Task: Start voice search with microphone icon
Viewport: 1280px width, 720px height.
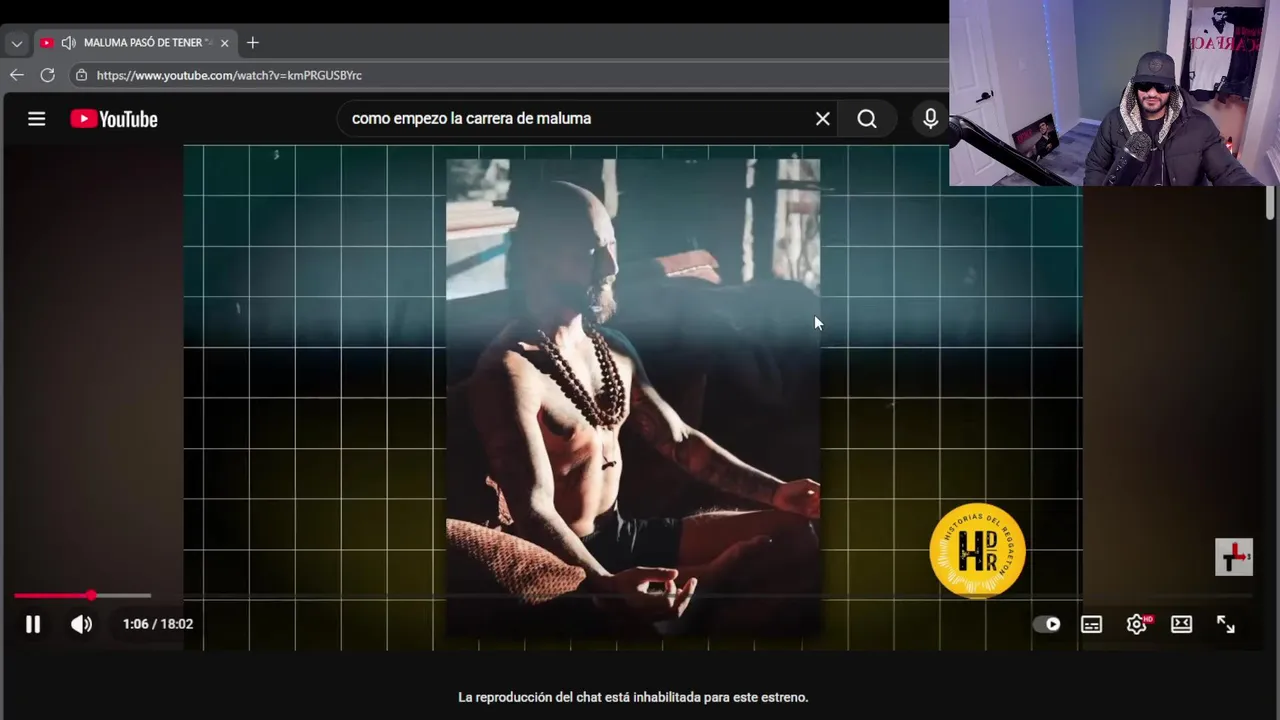Action: click(x=930, y=119)
